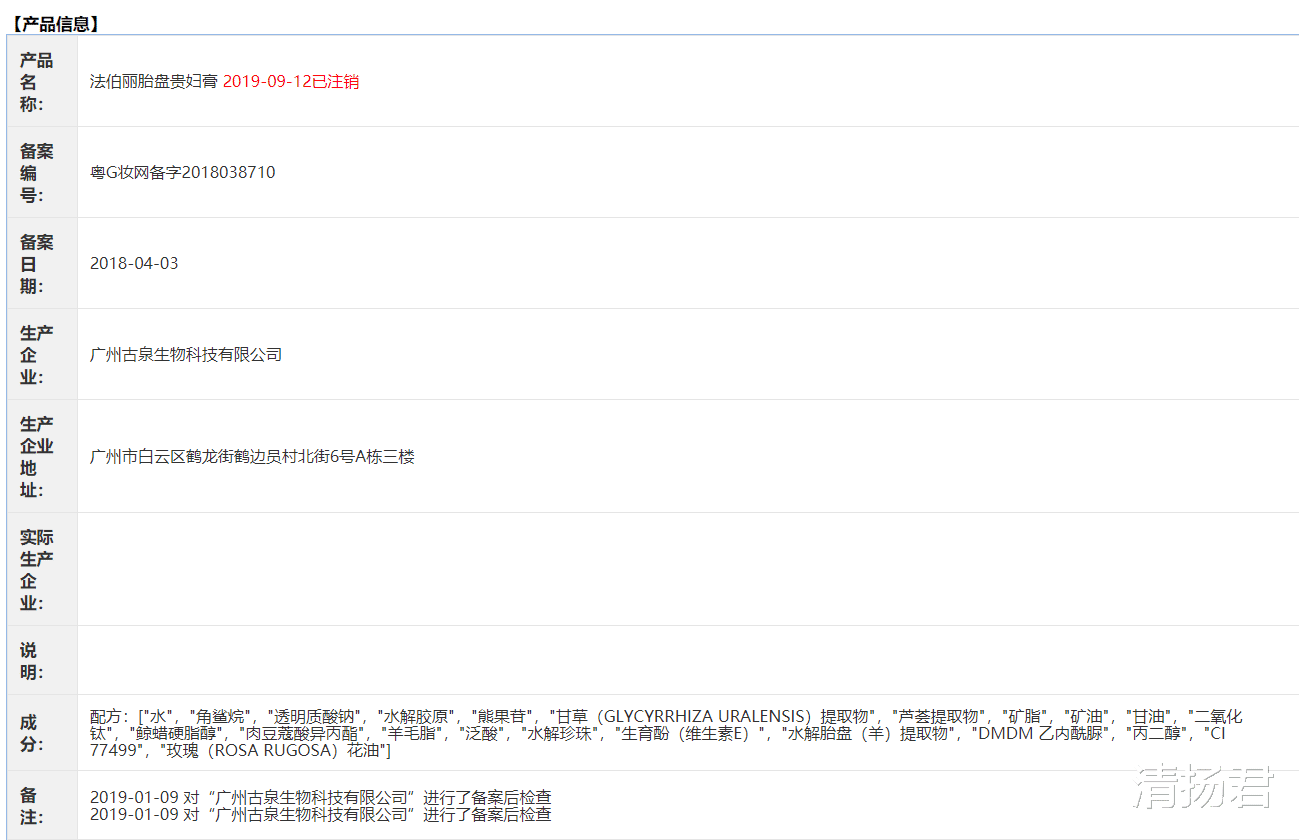Screen dimensions: 1299x840
Task: Select the 实际生产企业 row label
Action: click(x=37, y=570)
